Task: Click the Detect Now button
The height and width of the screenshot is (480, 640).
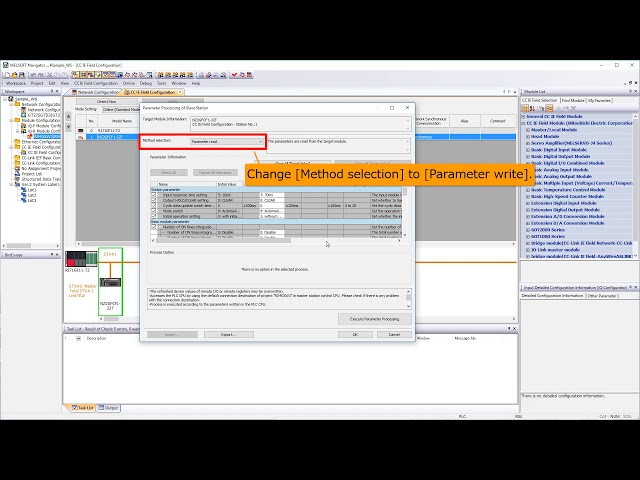Action: (107, 101)
